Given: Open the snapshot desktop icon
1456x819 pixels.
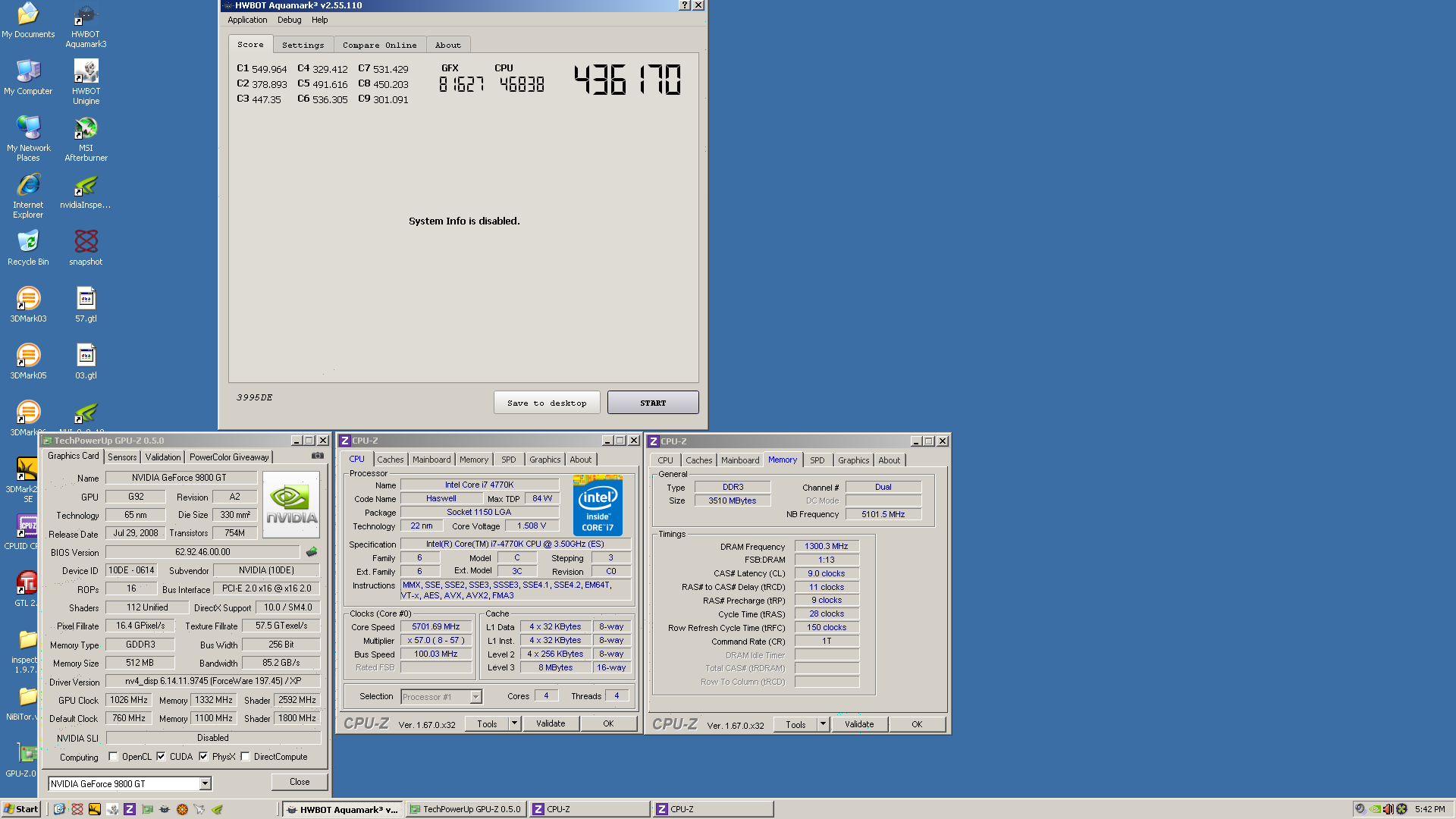Looking at the screenshot, I should [86, 248].
